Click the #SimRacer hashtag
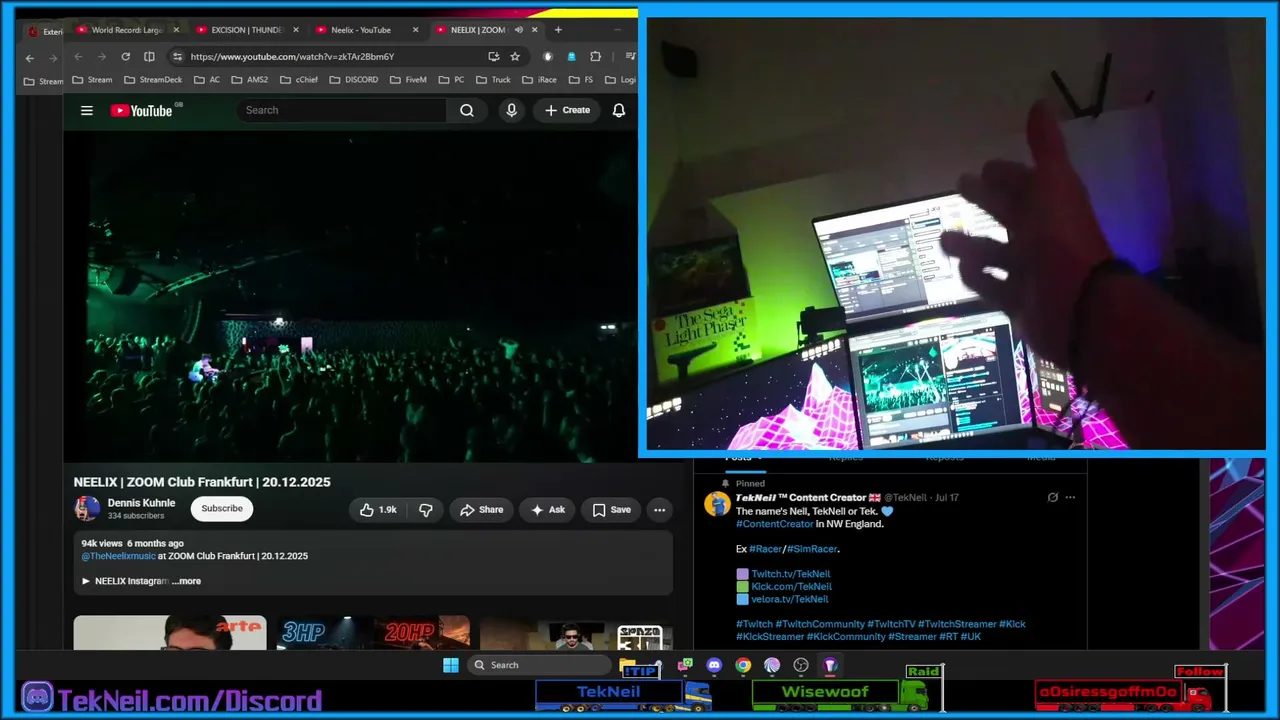The image size is (1280, 720). [812, 549]
